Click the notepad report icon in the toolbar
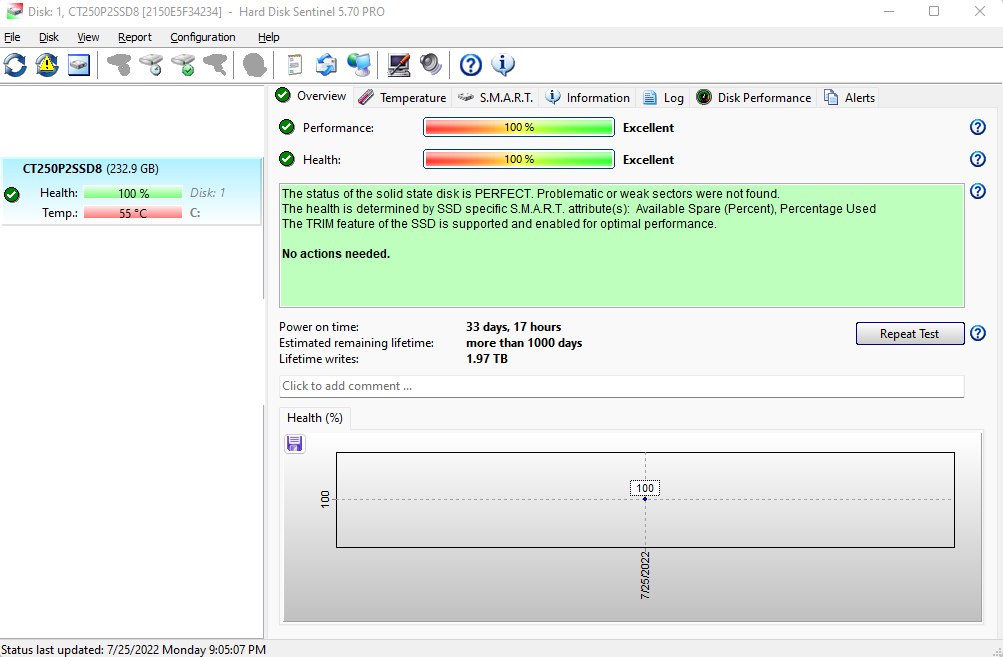The height and width of the screenshot is (657, 1003). (294, 66)
